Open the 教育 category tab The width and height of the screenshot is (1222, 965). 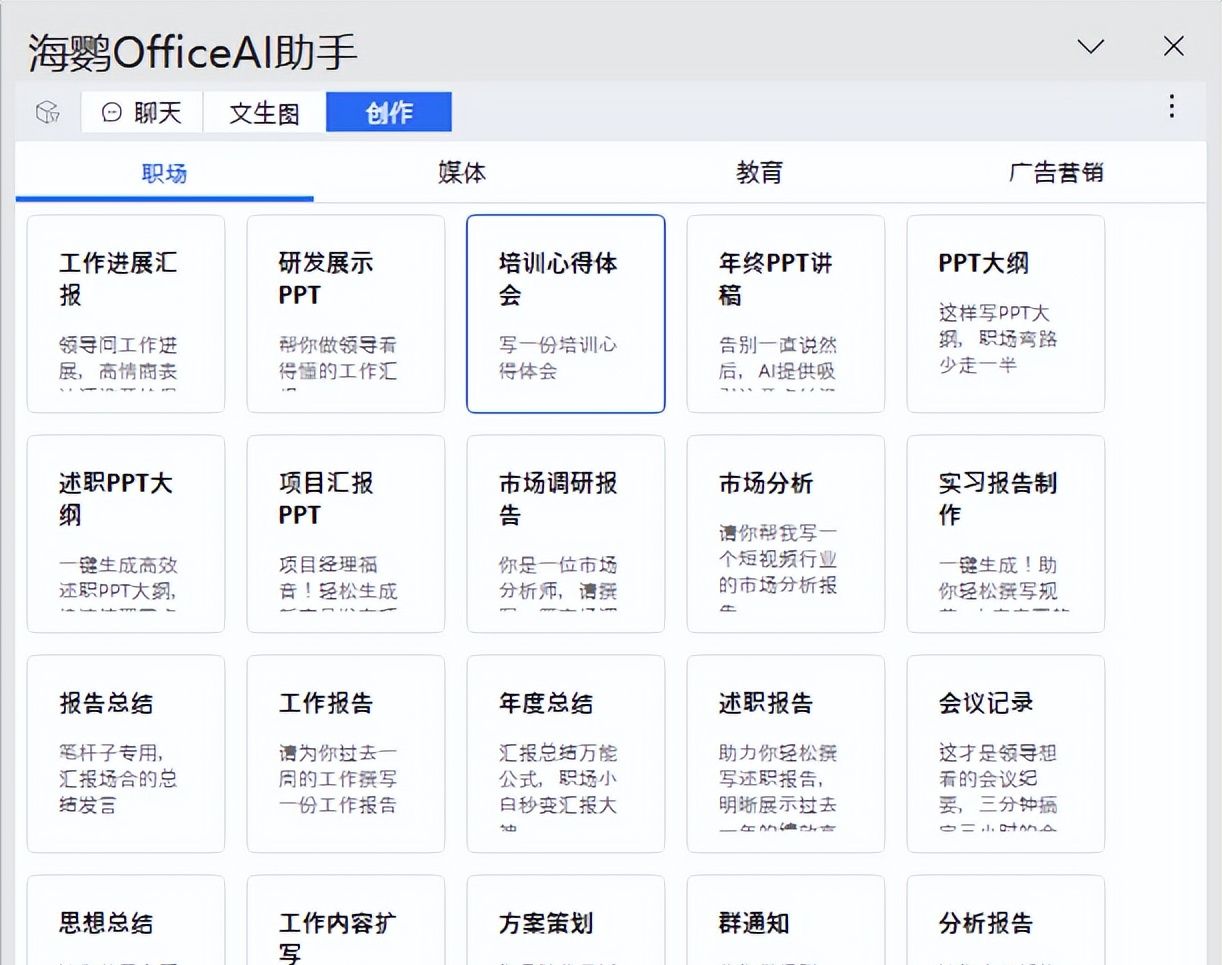[x=759, y=173]
